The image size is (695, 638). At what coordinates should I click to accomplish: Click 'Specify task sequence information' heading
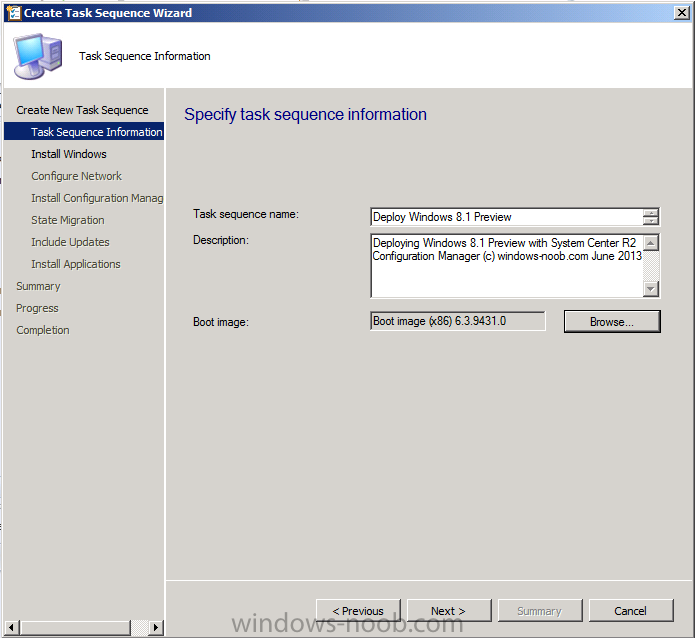pyautogui.click(x=305, y=114)
